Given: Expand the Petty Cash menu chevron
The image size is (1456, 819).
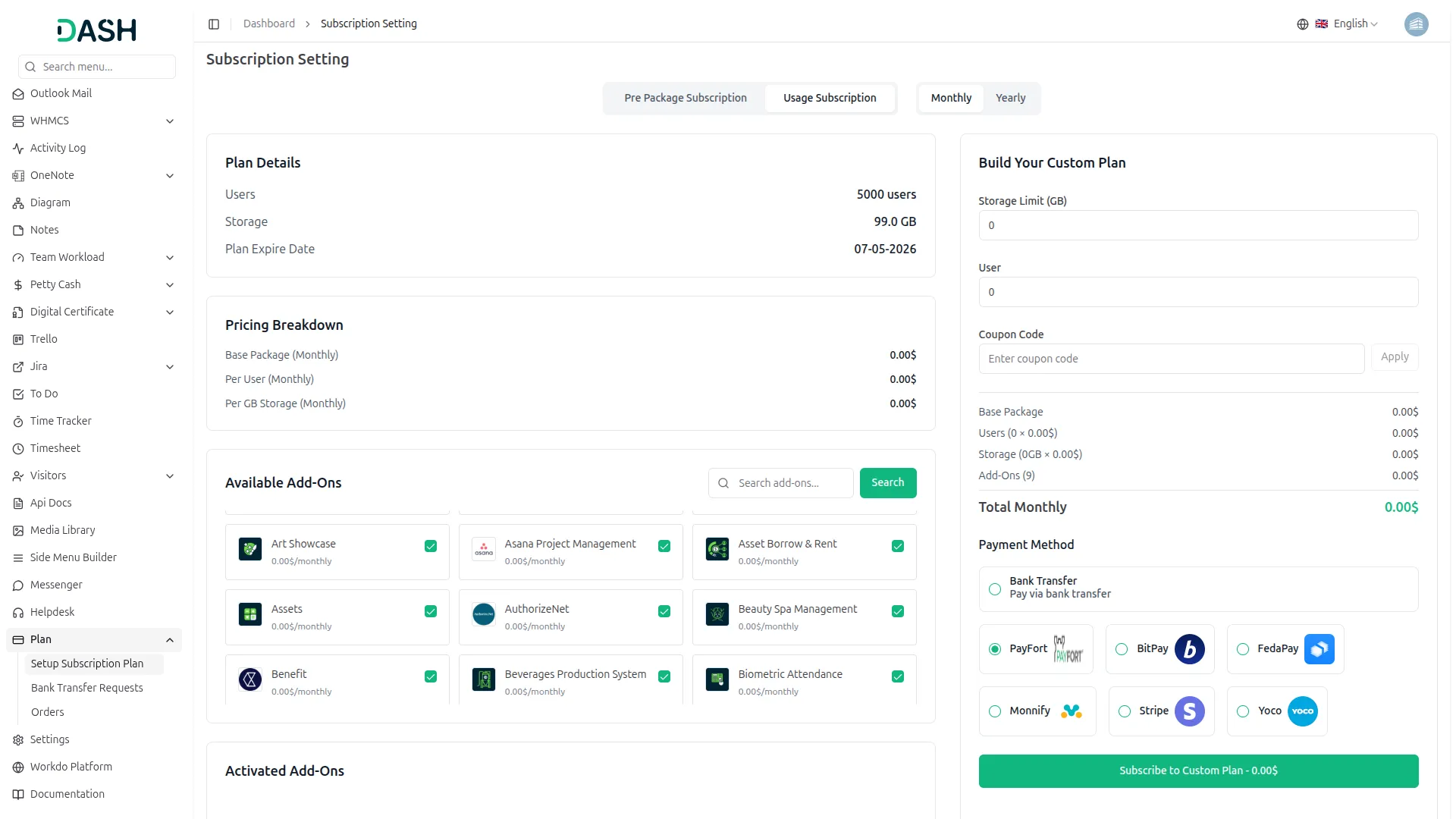Looking at the screenshot, I should [x=170, y=285].
